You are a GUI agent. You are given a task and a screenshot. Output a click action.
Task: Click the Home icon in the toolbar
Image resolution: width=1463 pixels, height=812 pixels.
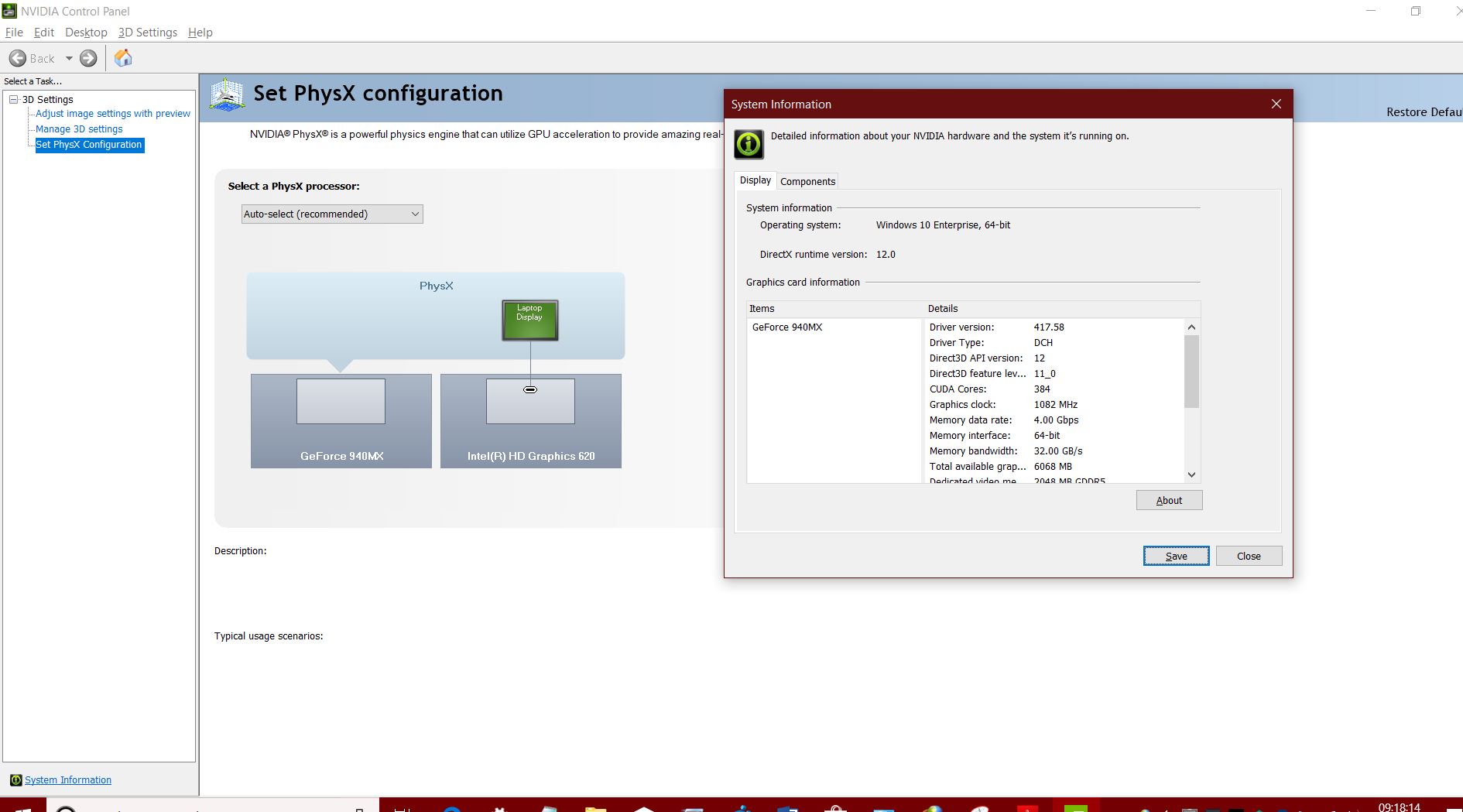[122, 58]
